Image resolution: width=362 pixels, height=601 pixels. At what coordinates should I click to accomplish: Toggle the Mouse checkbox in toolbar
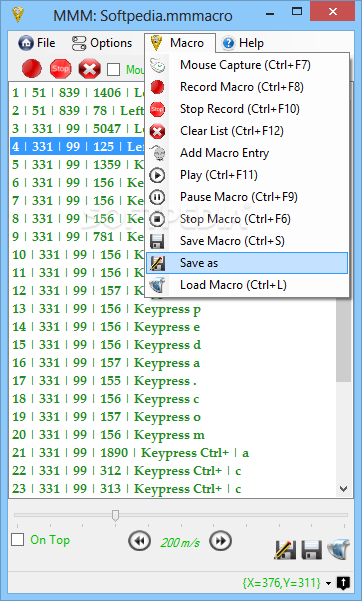tap(113, 70)
